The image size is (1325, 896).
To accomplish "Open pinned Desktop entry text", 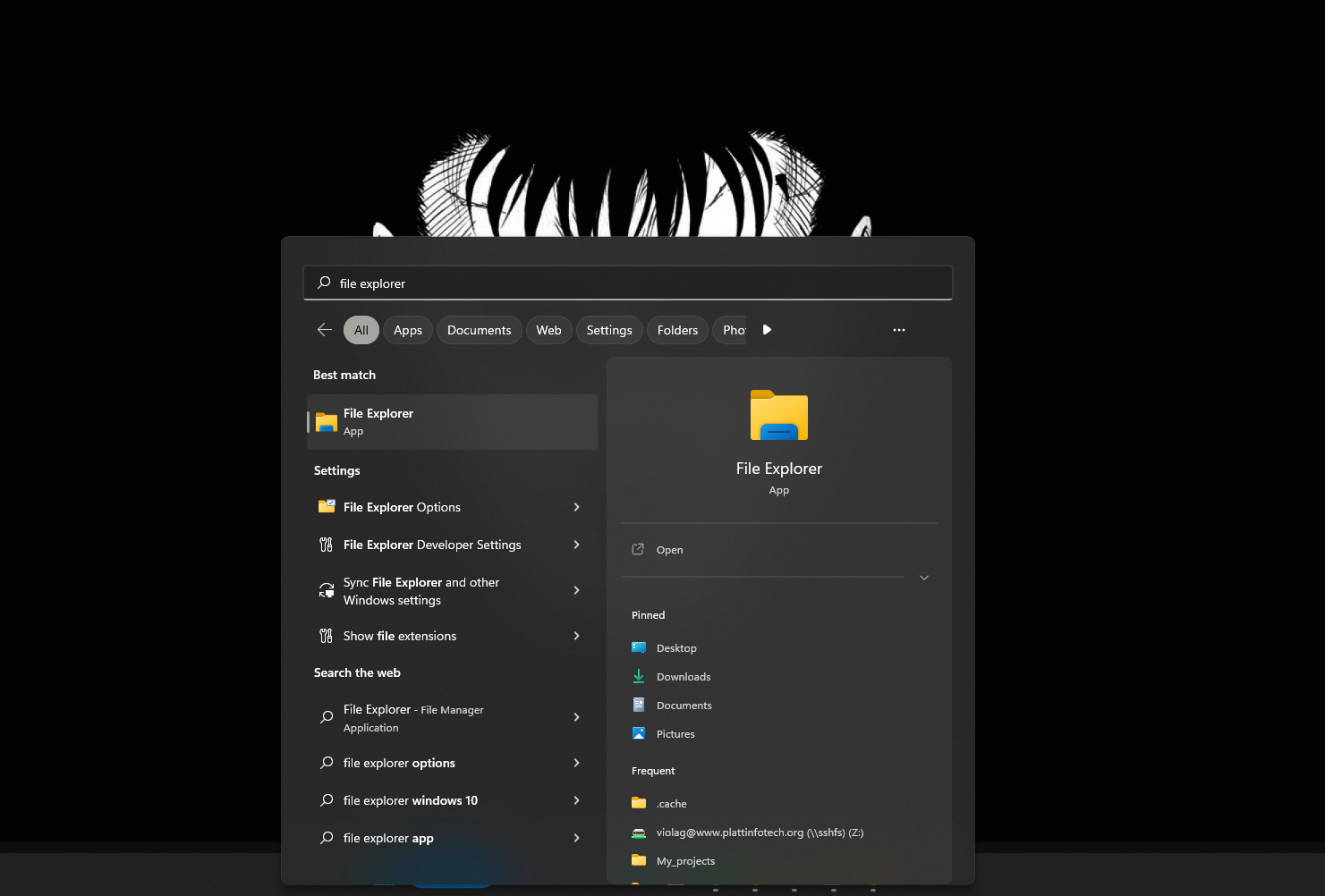I will [676, 648].
